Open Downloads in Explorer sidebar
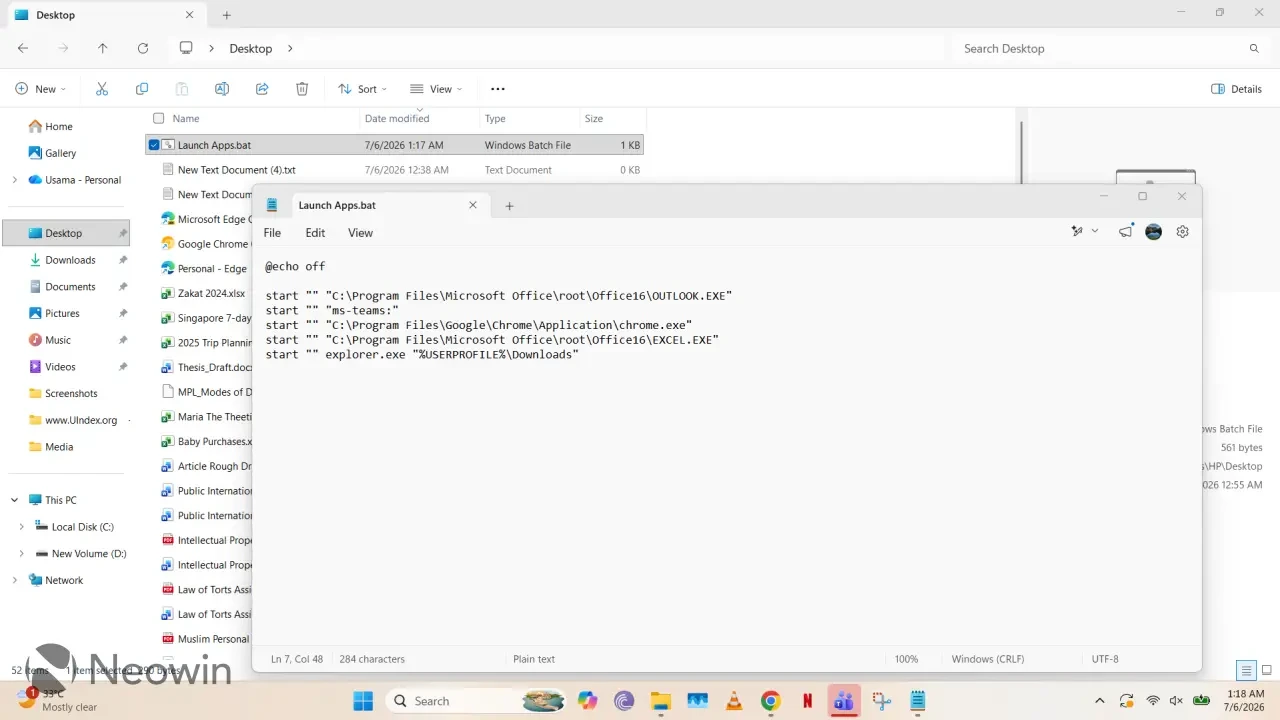The width and height of the screenshot is (1280, 720). click(x=70, y=260)
